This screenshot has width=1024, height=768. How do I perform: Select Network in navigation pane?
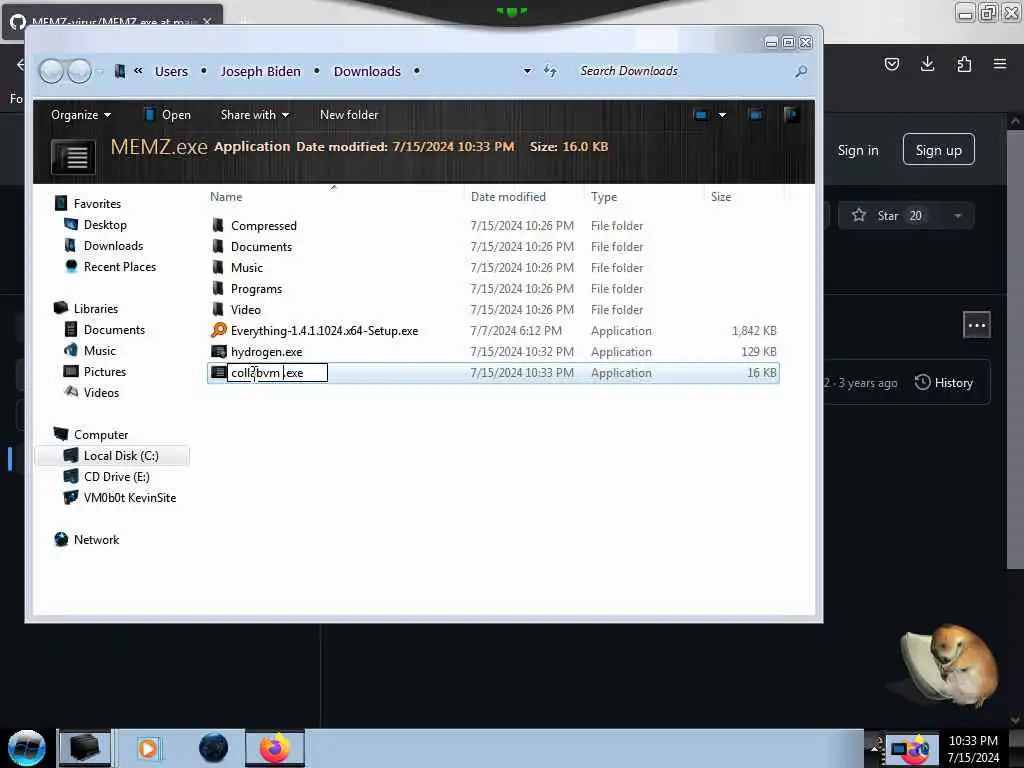(96, 539)
